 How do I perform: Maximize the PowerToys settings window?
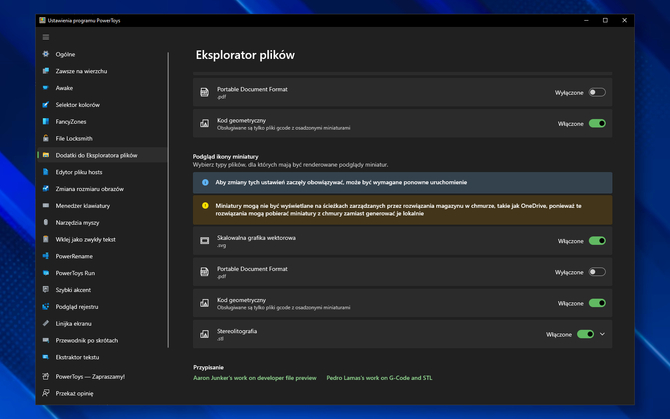click(605, 21)
